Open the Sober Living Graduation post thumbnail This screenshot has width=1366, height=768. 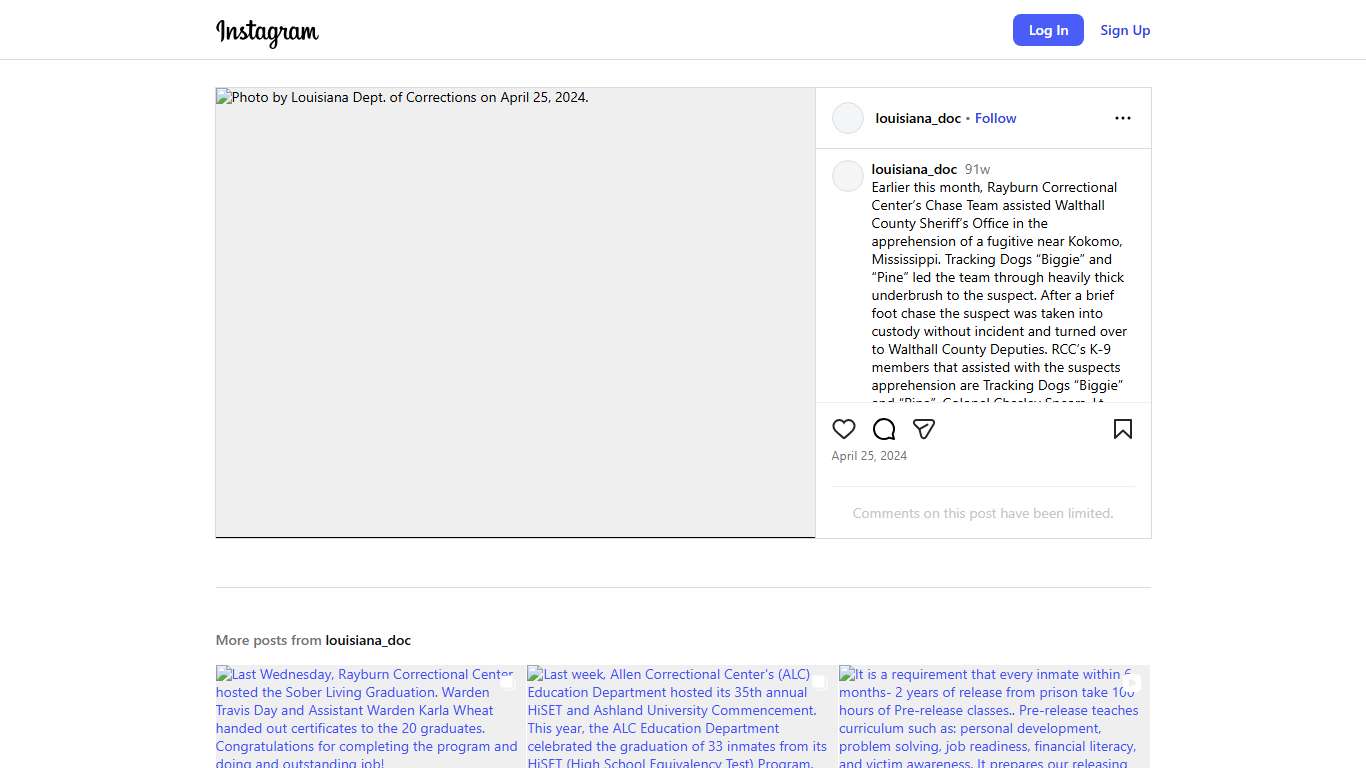coord(367,717)
